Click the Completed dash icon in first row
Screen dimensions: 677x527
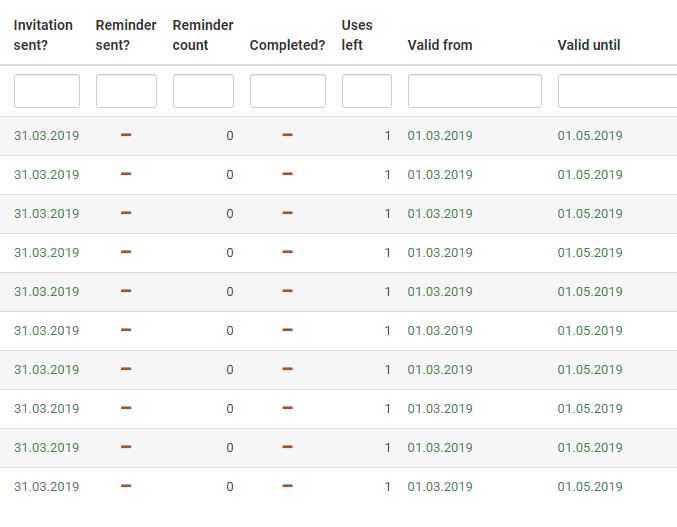tap(287, 135)
